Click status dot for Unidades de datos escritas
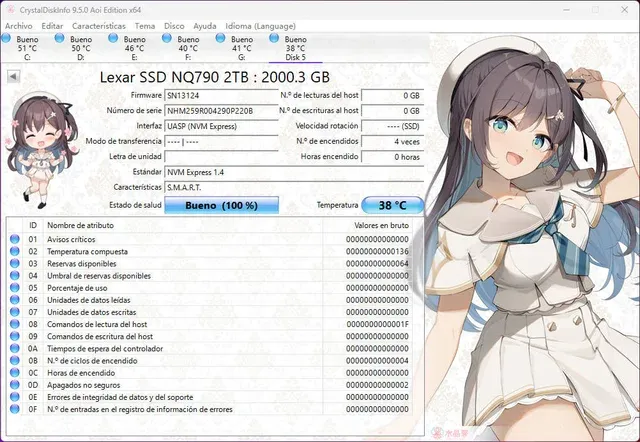Image resolution: width=640 pixels, height=442 pixels. [x=15, y=312]
